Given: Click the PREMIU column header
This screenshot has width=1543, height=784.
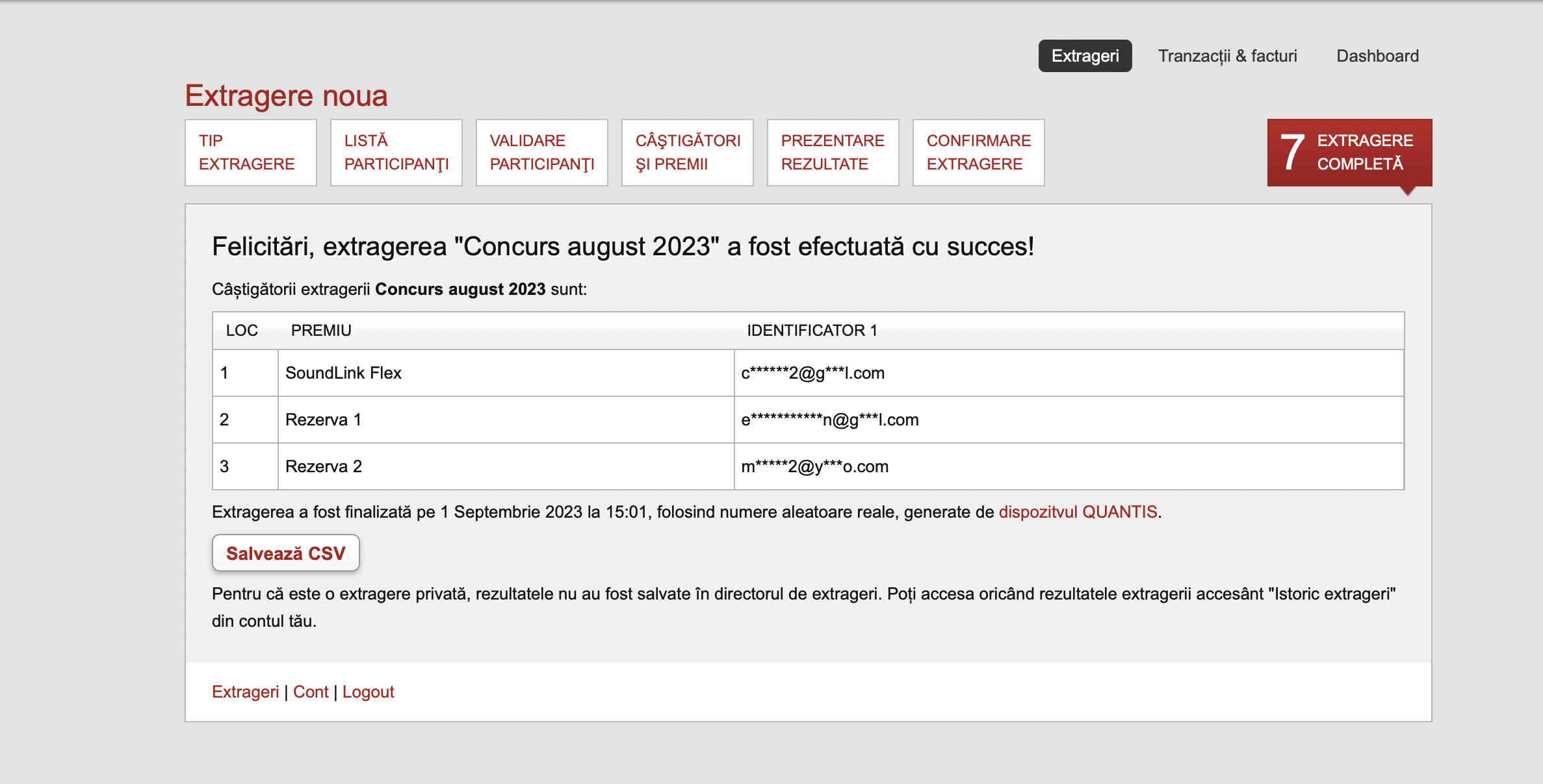Looking at the screenshot, I should 321,331.
